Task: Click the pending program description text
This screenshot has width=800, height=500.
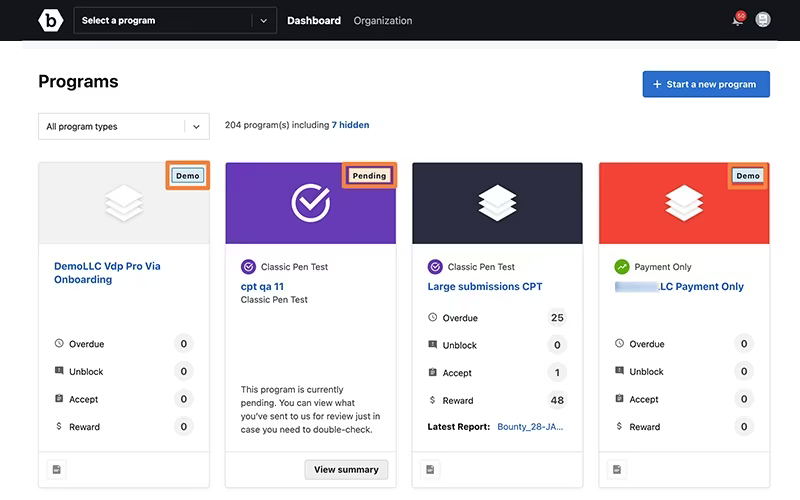Action: coord(310,409)
